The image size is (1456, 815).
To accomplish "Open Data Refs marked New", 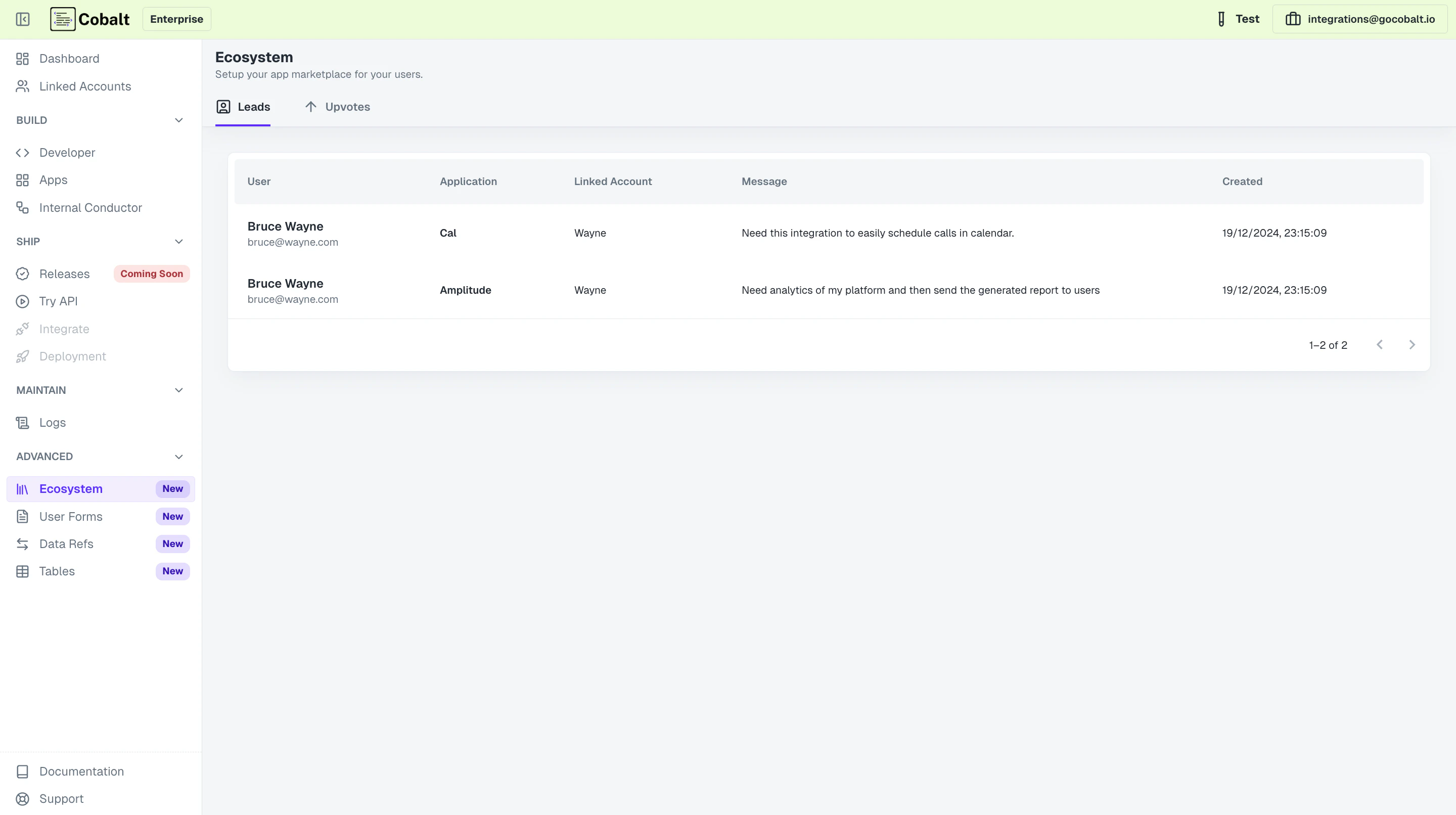I will tap(66, 544).
